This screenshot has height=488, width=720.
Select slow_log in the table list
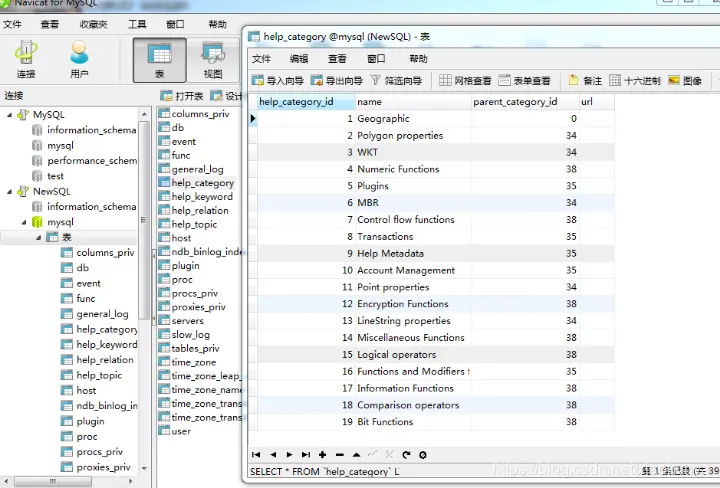point(184,335)
